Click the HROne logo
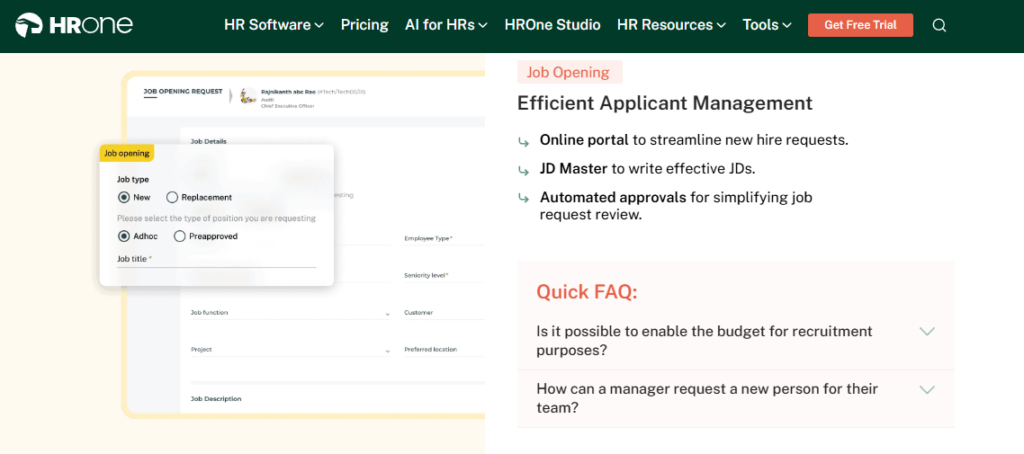Image resolution: width=1024 pixels, height=454 pixels. coord(74,25)
